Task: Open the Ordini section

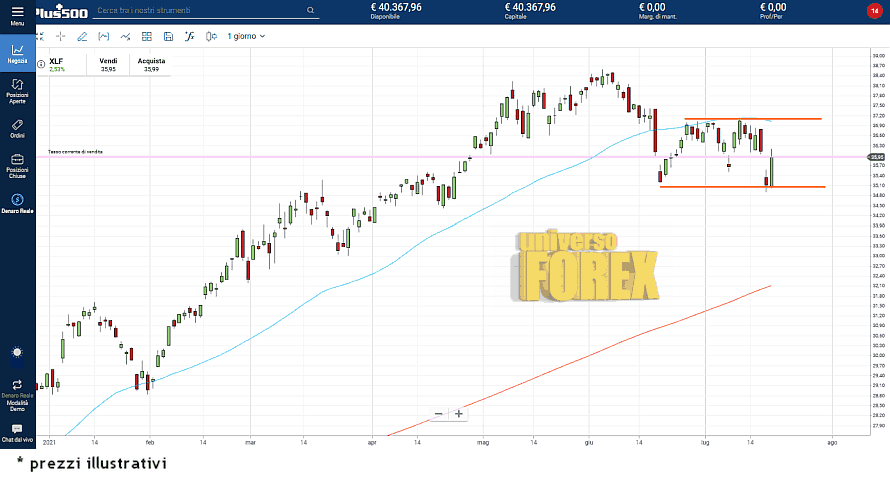Action: pyautogui.click(x=17, y=128)
